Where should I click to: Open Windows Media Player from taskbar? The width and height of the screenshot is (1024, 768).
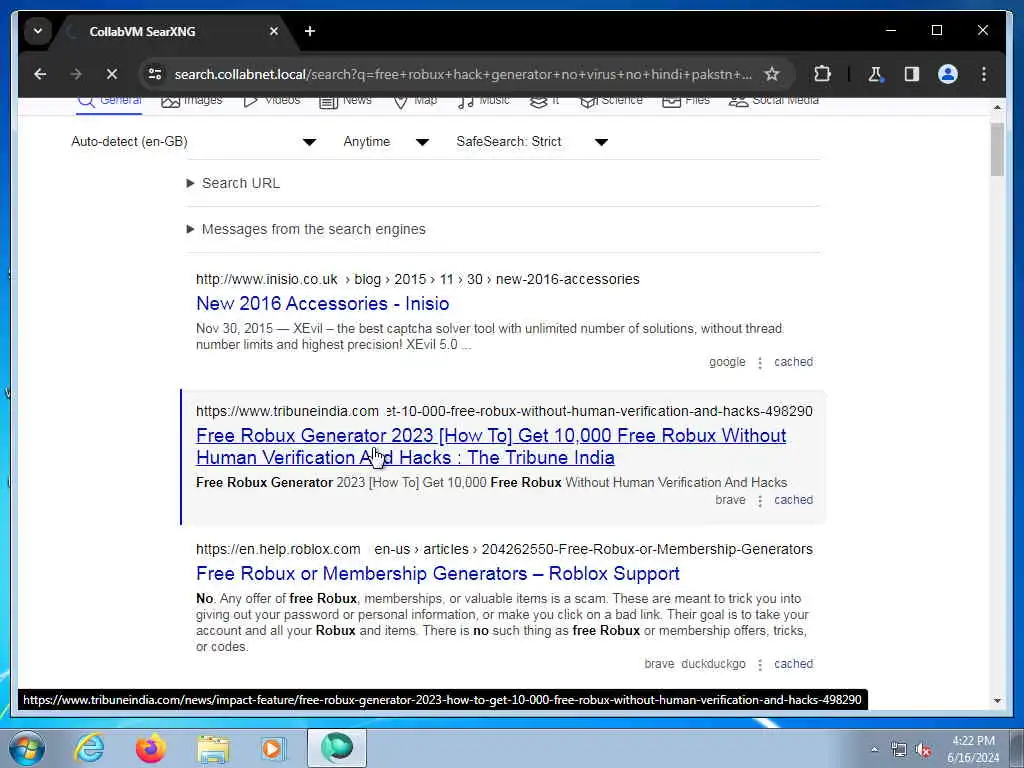273,748
